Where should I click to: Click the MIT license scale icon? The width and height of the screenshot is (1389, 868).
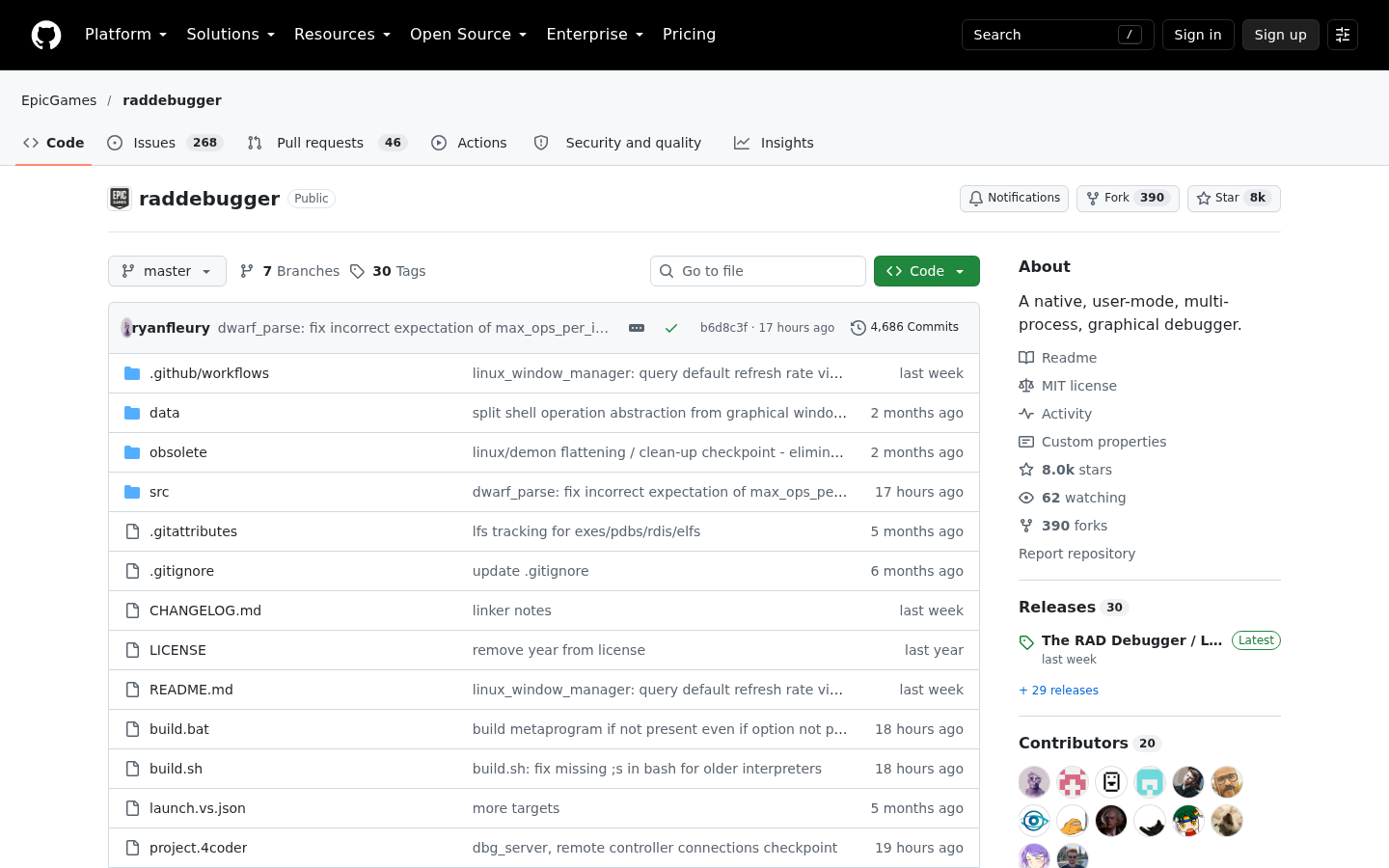pyautogui.click(x=1026, y=386)
